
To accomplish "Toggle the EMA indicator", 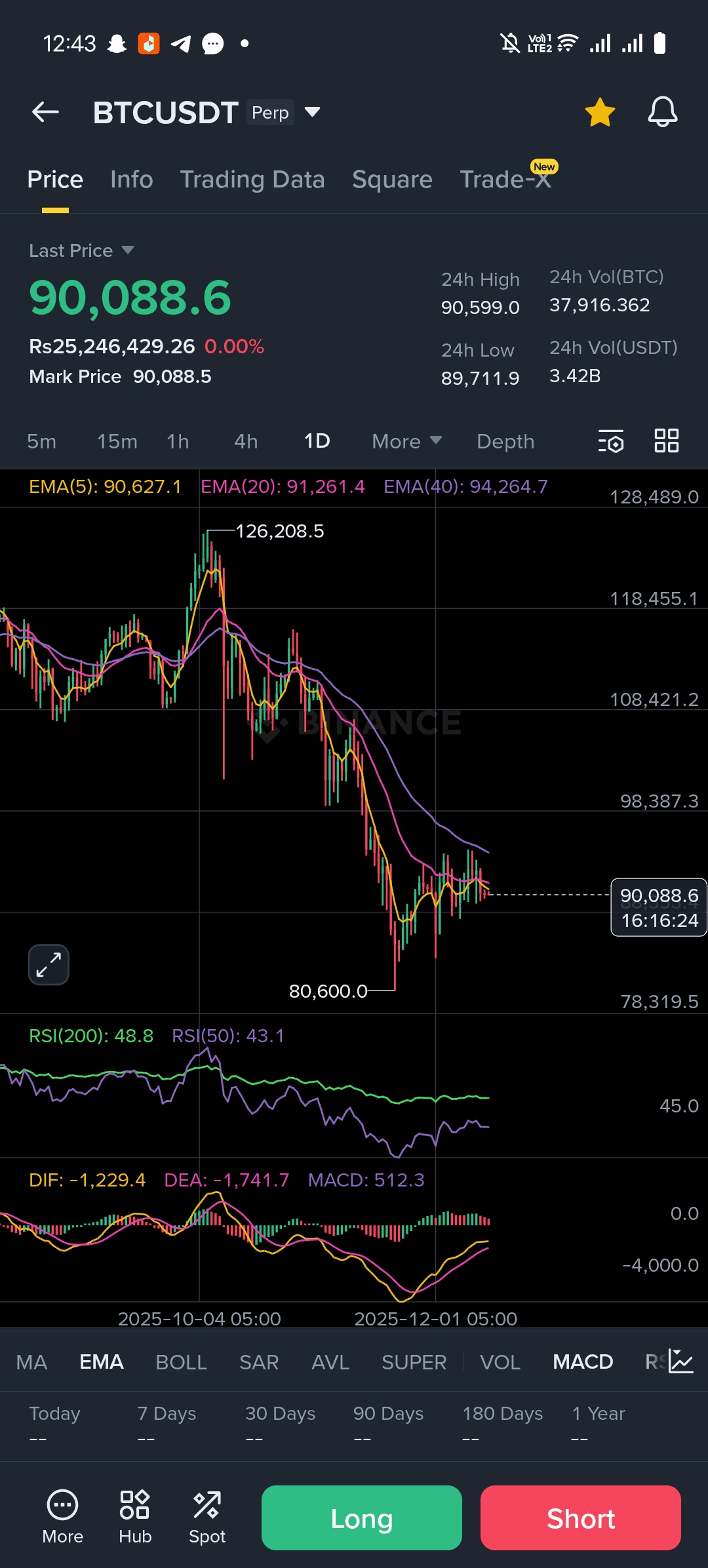I will 102,1362.
